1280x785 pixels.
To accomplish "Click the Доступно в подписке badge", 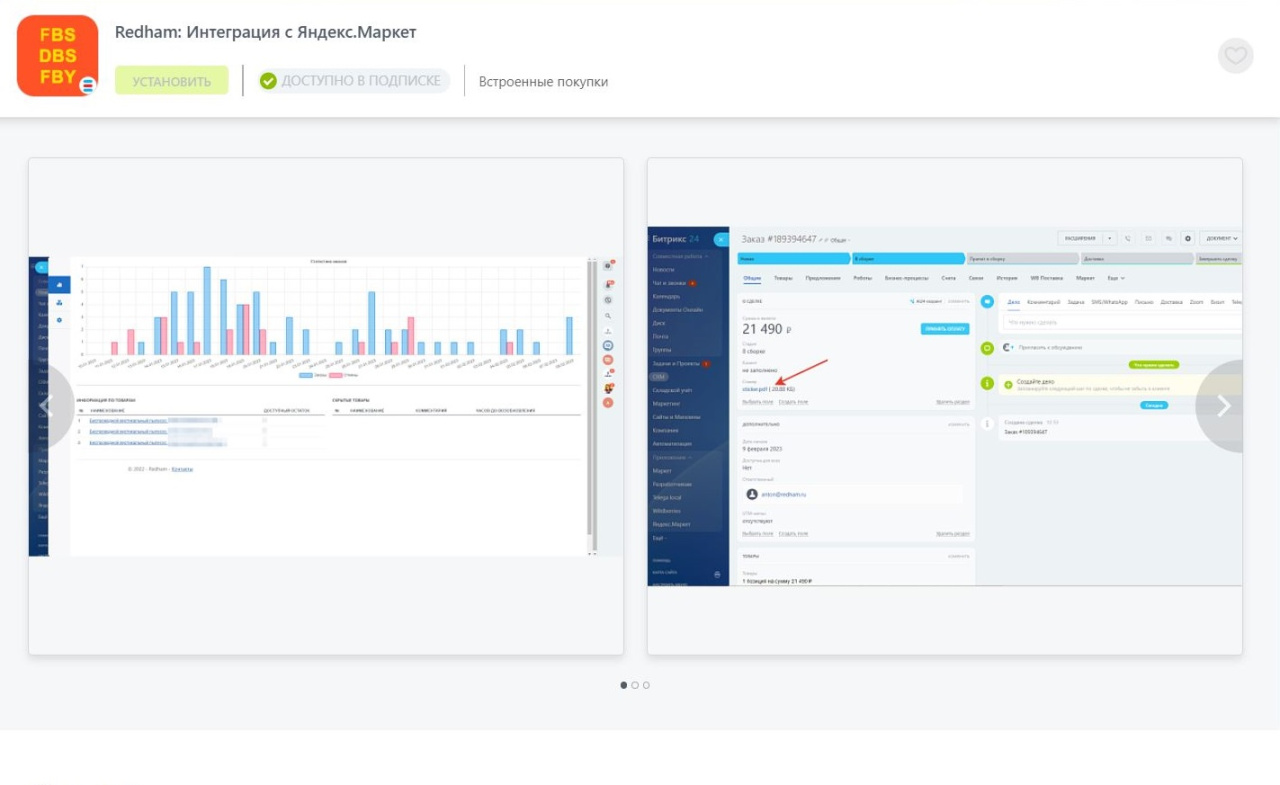I will [x=354, y=81].
